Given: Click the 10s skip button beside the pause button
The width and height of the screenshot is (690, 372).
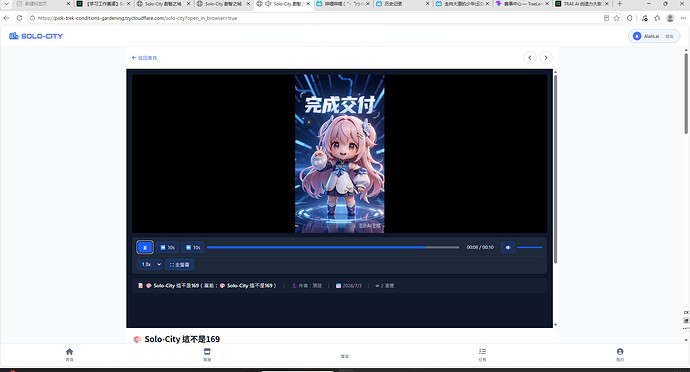Looking at the screenshot, I should click(167, 247).
